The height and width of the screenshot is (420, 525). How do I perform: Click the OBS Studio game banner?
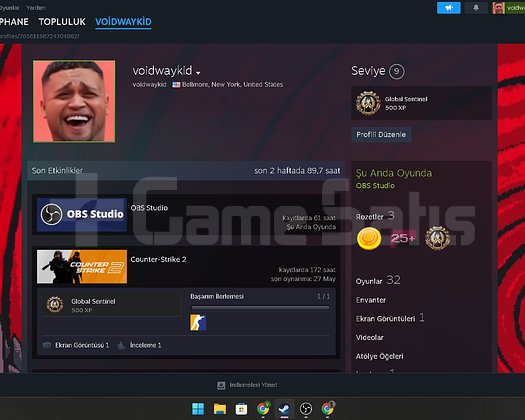[82, 214]
